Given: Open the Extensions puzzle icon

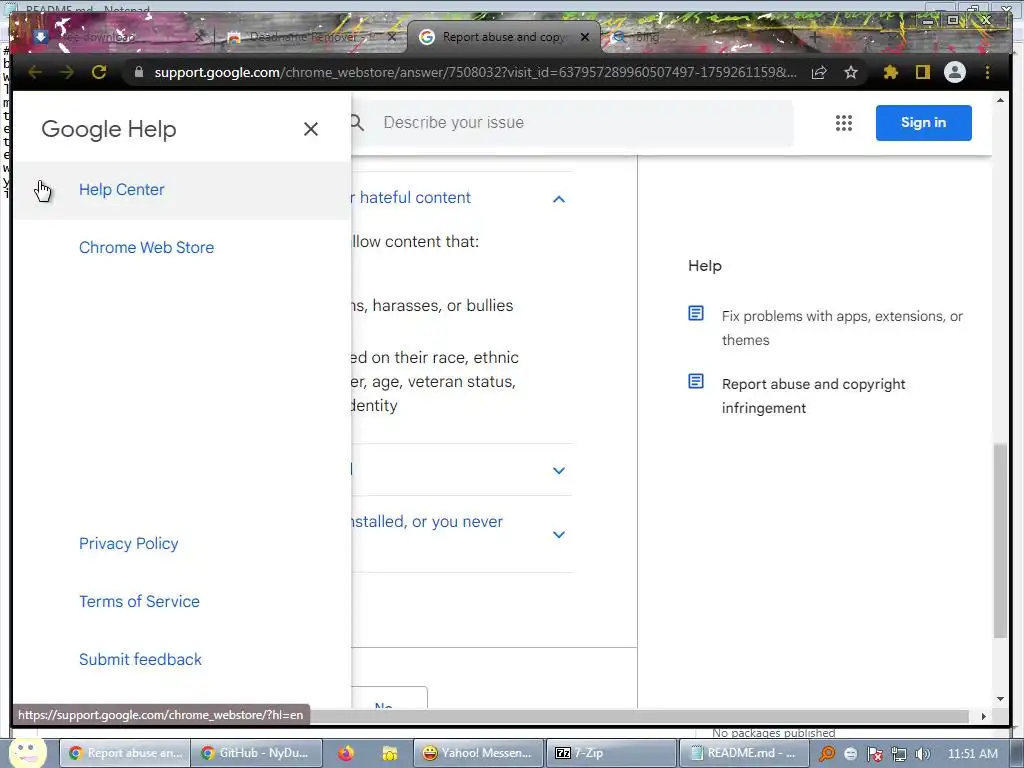Looking at the screenshot, I should pos(891,72).
